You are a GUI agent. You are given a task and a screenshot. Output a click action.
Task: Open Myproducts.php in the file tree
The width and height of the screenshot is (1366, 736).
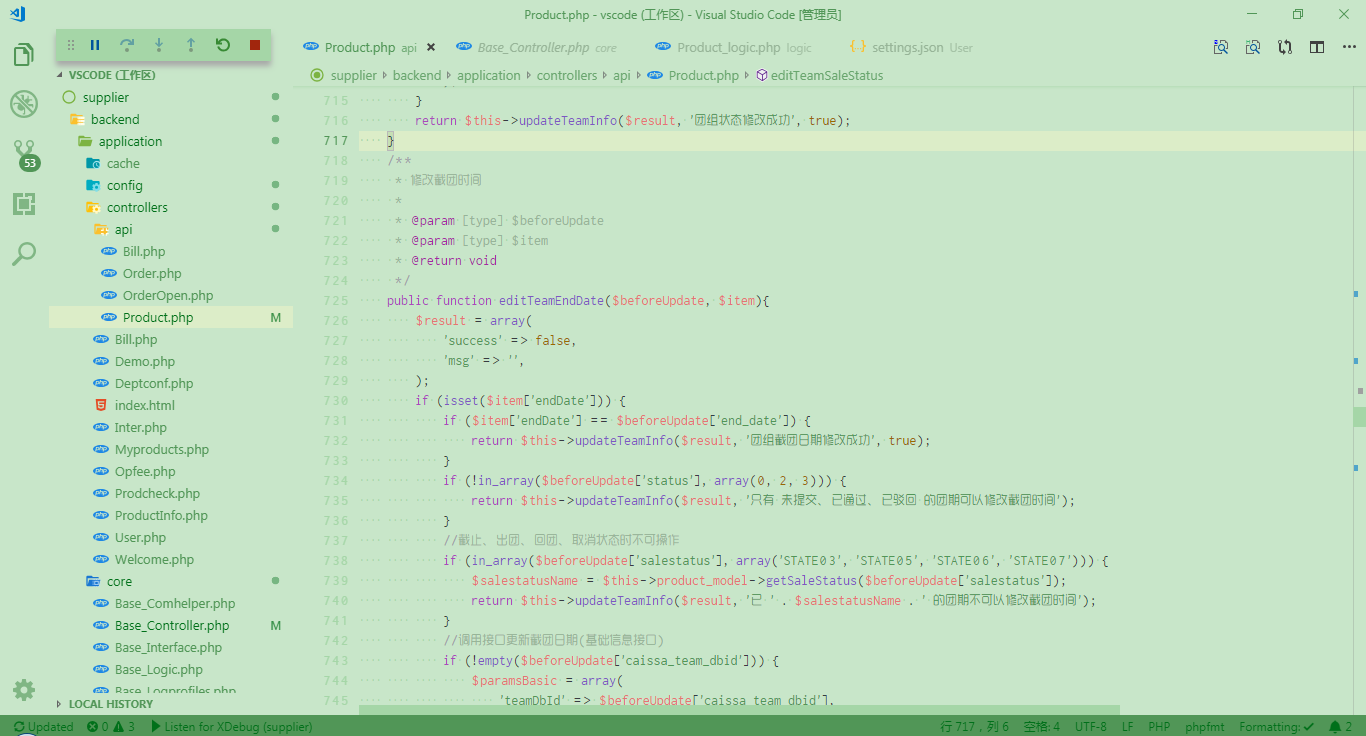(x=161, y=449)
